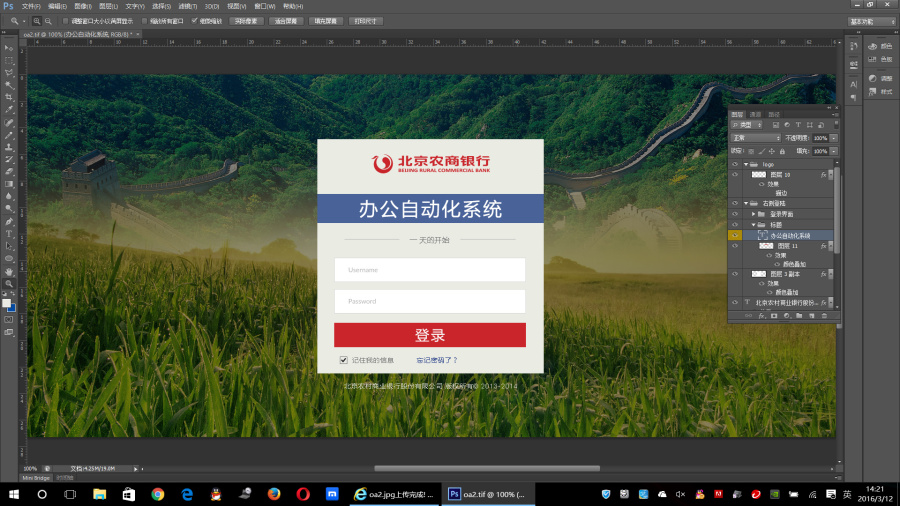This screenshot has width=900, height=506.
Task: Hide the 图层 10 layer
Action: [x=735, y=174]
